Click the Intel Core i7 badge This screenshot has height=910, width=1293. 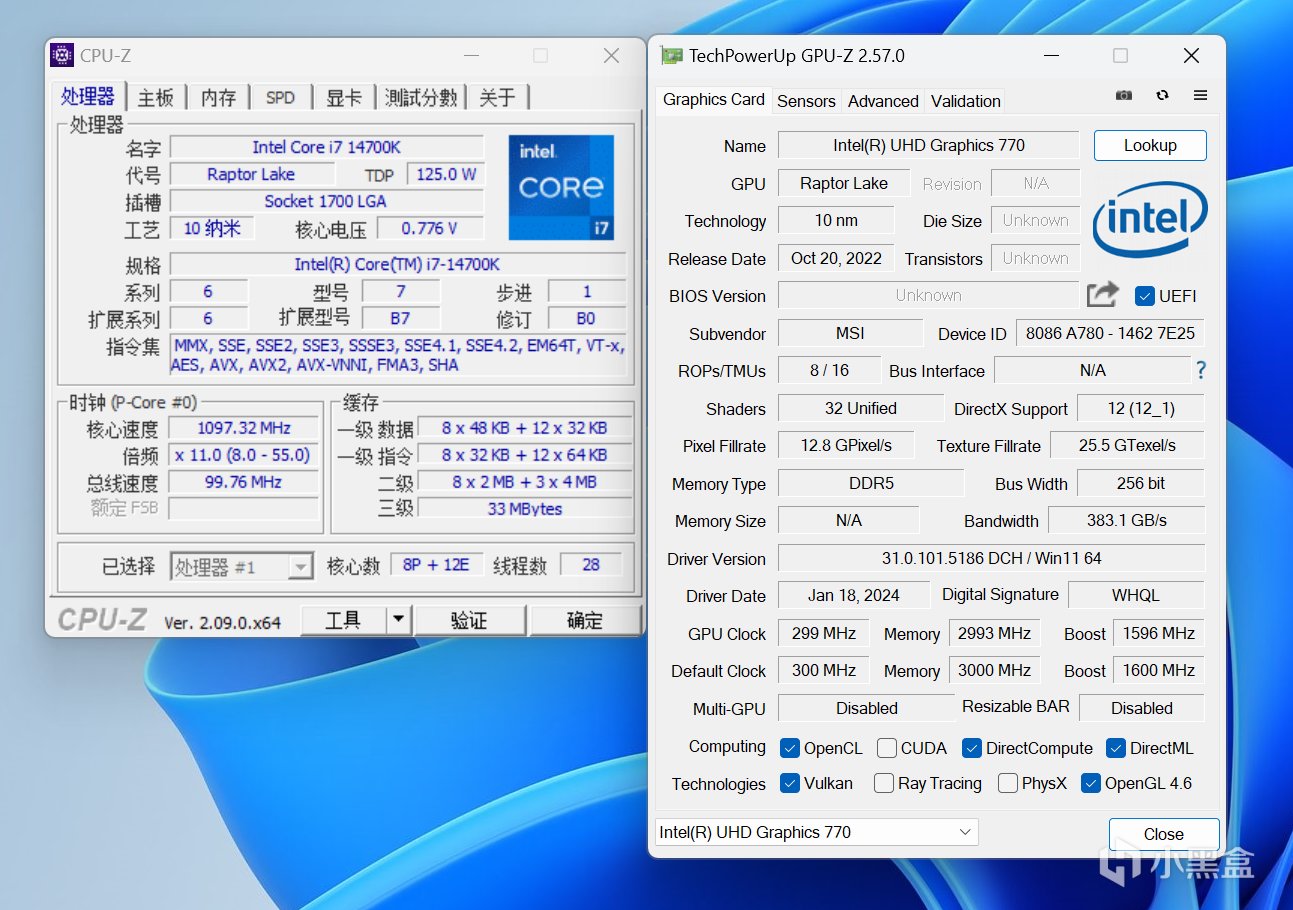(x=560, y=187)
